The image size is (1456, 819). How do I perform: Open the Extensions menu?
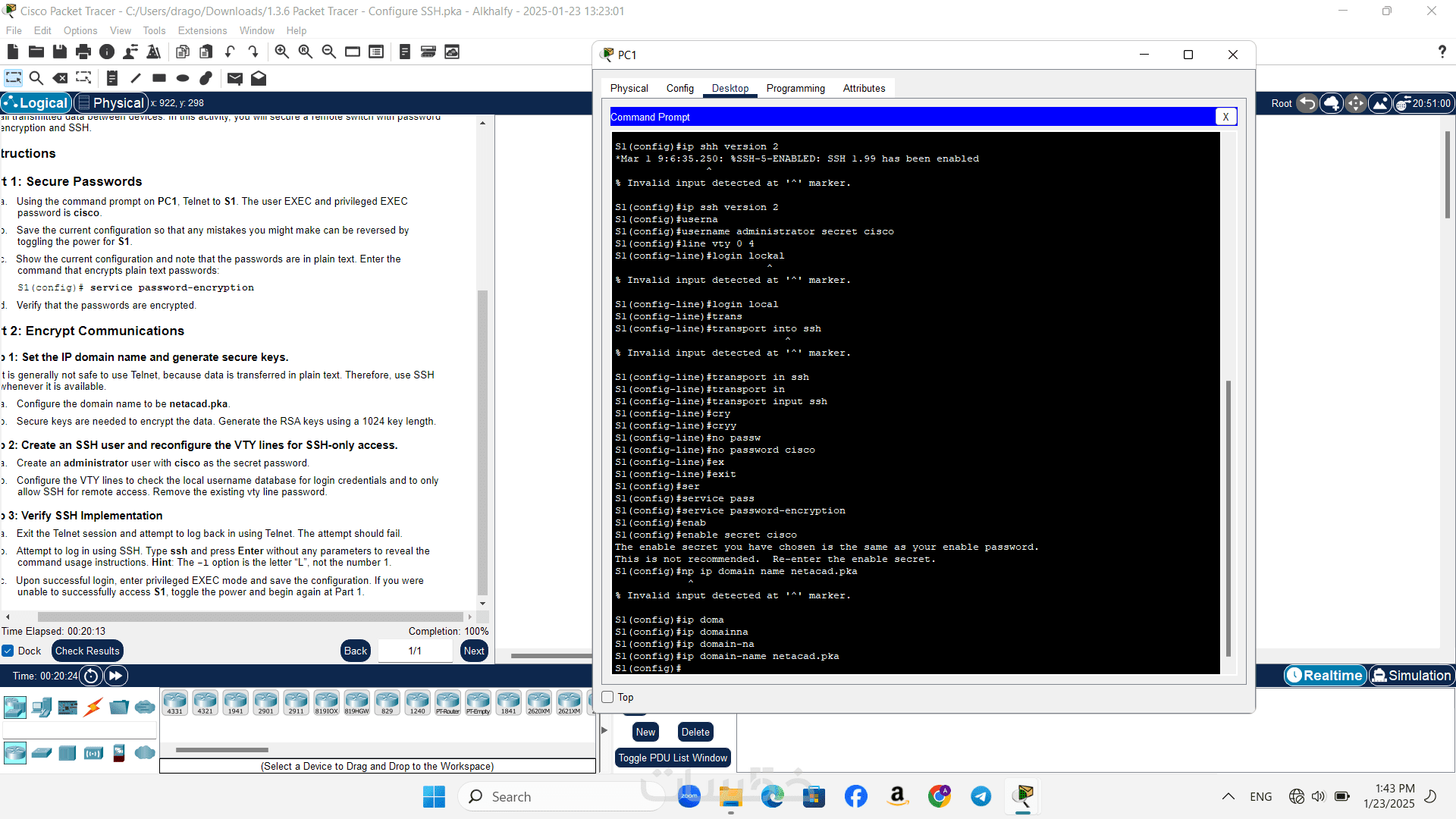pos(202,30)
